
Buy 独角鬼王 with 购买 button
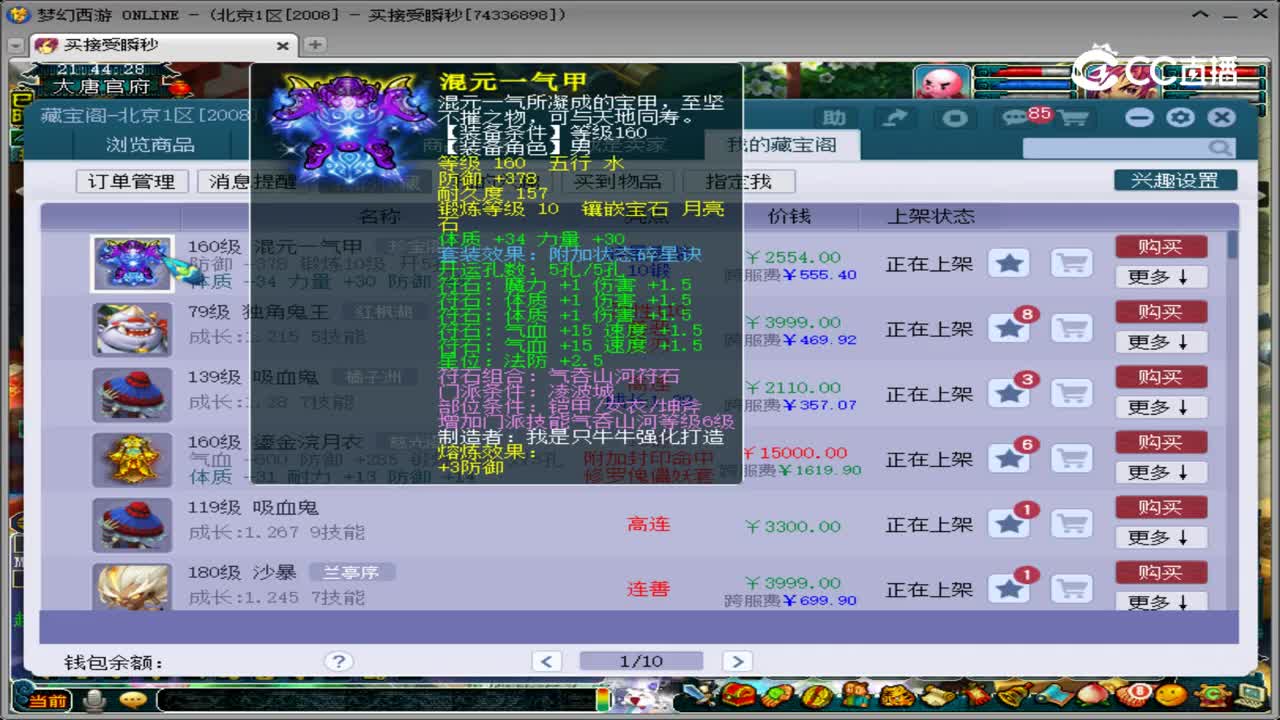[x=1161, y=312]
